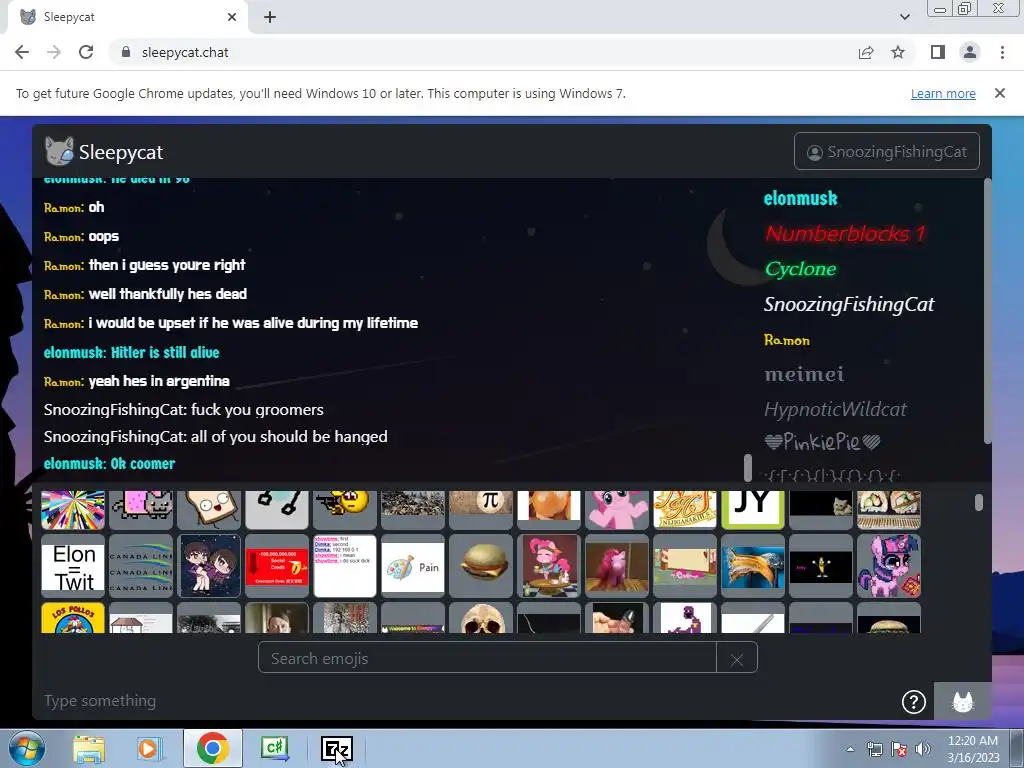Select user meimei in the user list

coord(804,374)
